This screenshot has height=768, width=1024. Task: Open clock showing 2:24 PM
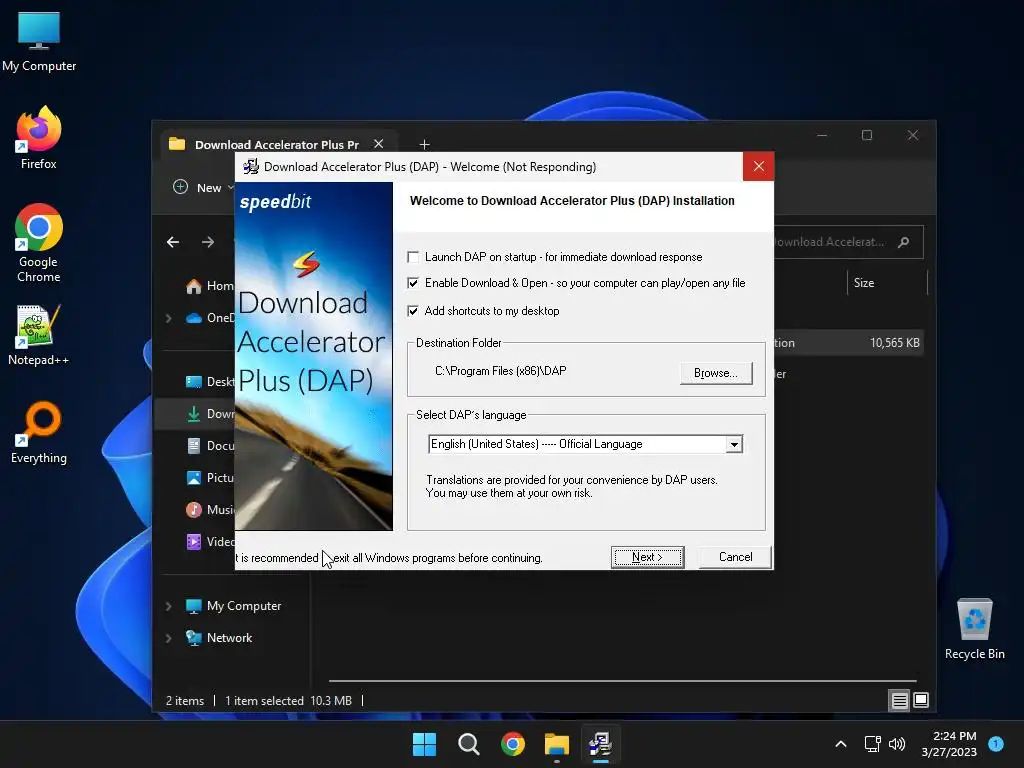pyautogui.click(x=949, y=744)
